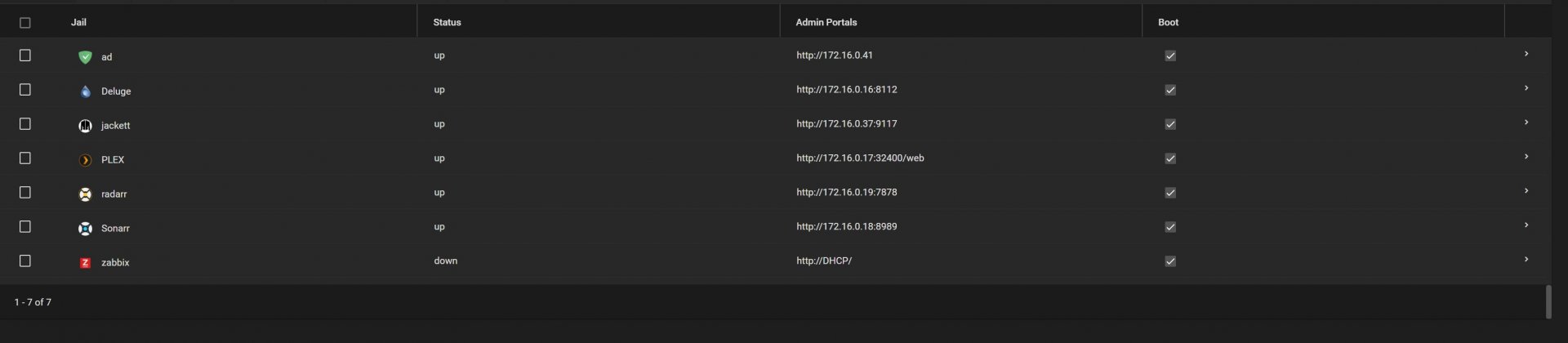
Task: Click the PLEX chevron icon
Action: (x=85, y=160)
